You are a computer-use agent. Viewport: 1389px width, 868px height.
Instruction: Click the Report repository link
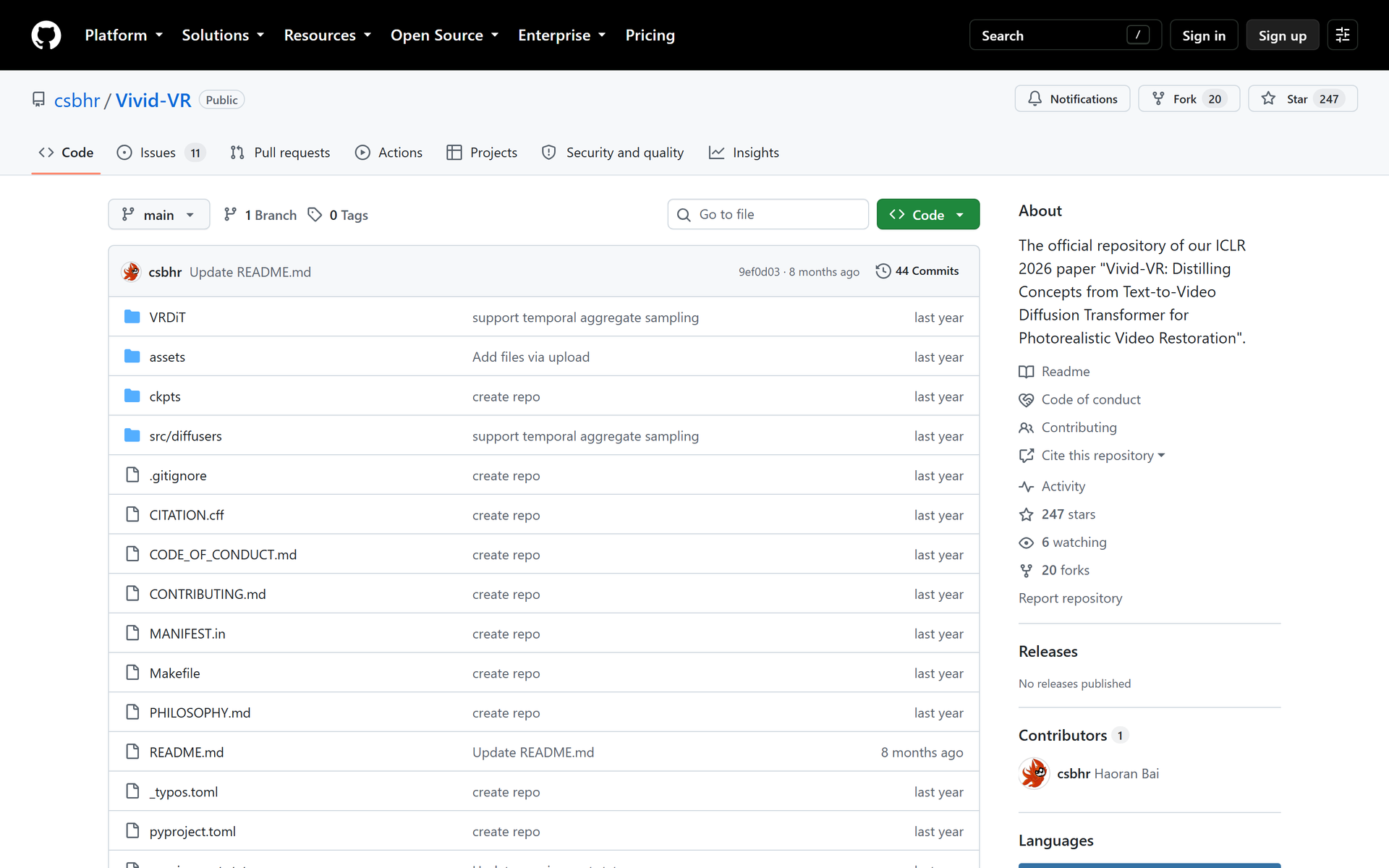pos(1070,598)
